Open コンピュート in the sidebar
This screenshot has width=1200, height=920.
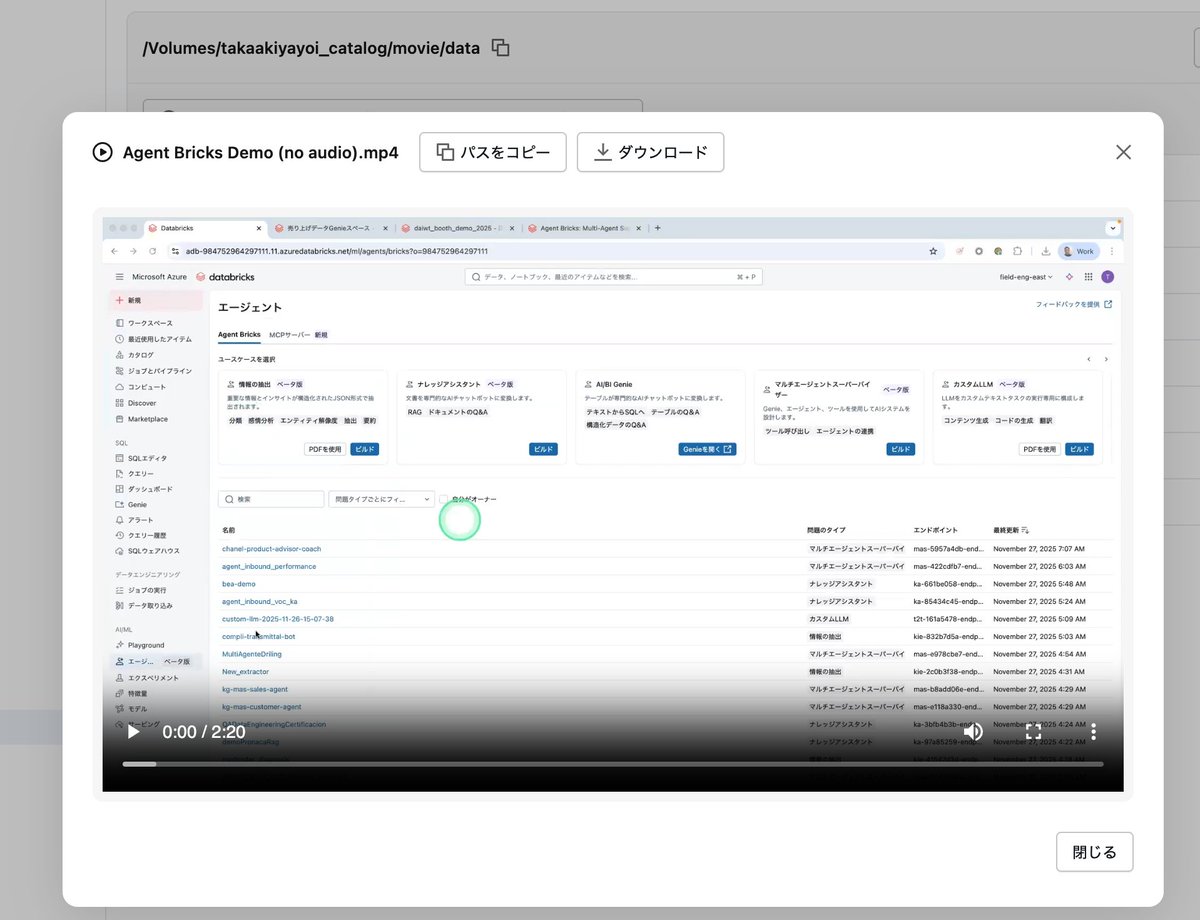(141, 387)
